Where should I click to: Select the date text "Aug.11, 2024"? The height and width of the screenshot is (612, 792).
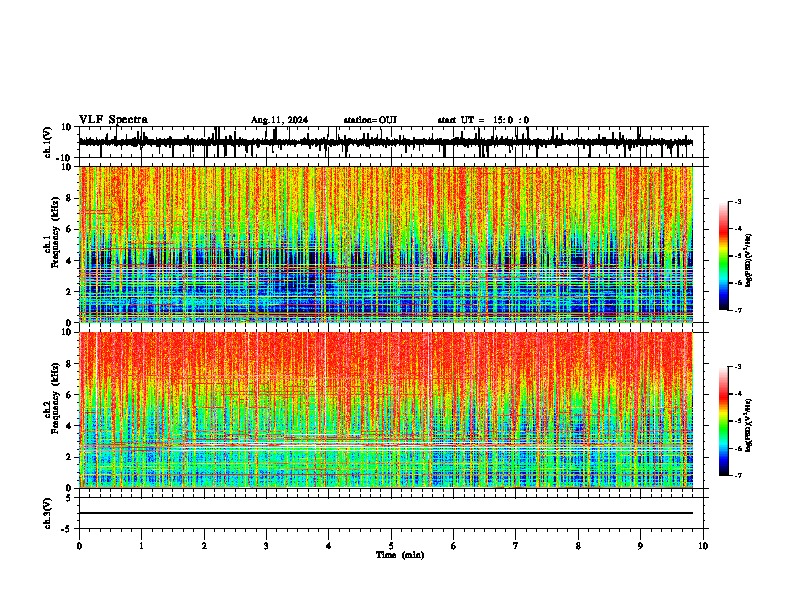(279, 120)
